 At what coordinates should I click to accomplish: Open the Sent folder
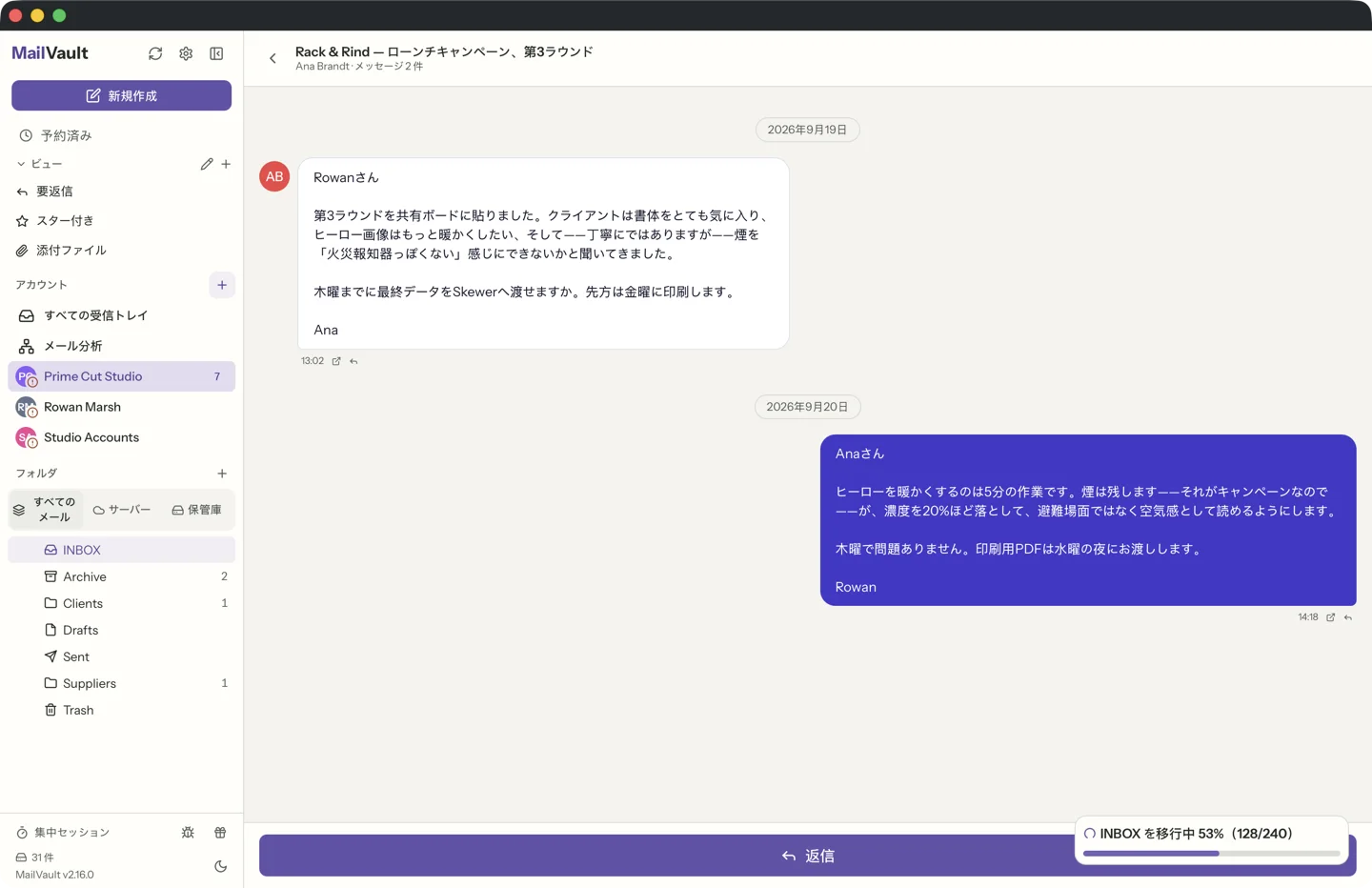[121, 656]
